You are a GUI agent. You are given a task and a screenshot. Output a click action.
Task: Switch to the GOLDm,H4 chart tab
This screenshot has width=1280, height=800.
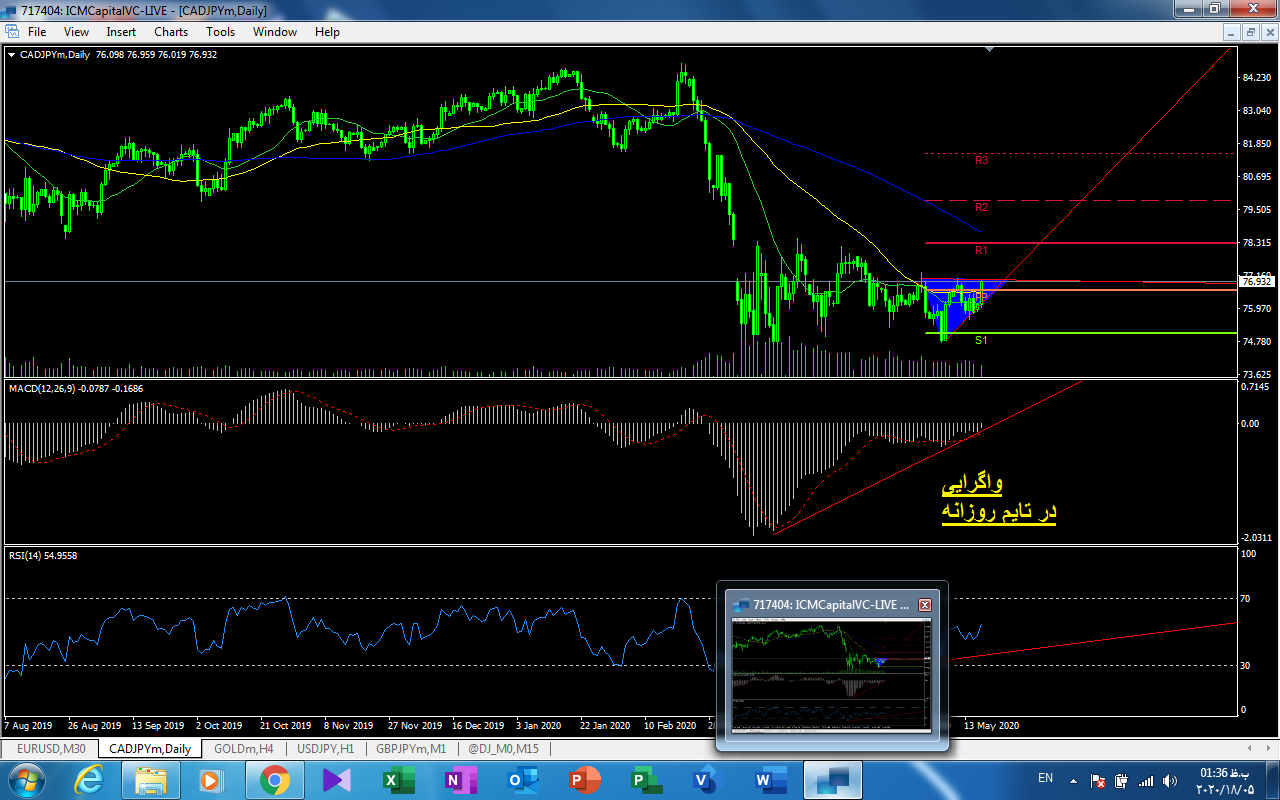[244, 748]
